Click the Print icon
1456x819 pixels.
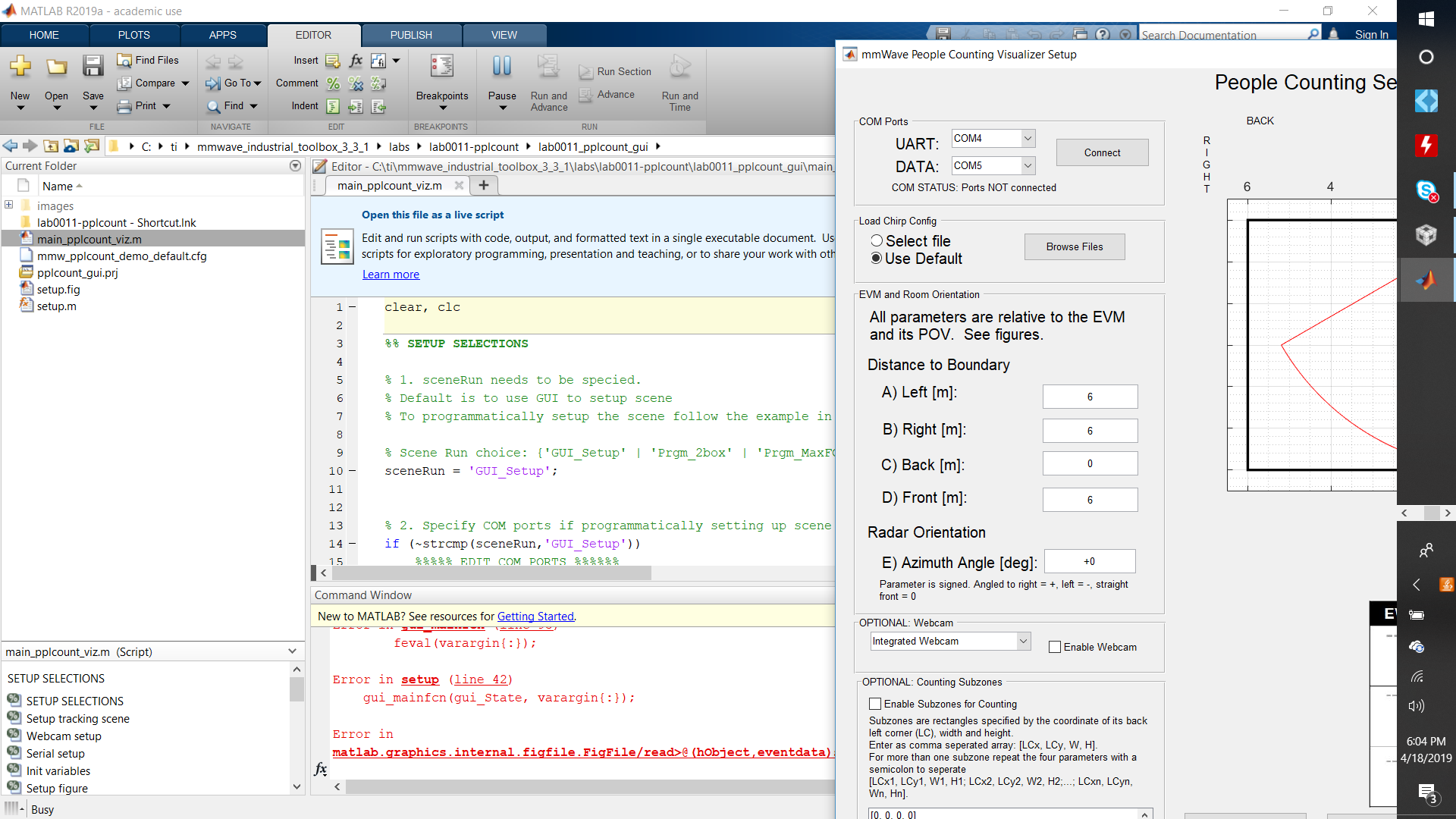click(x=124, y=106)
